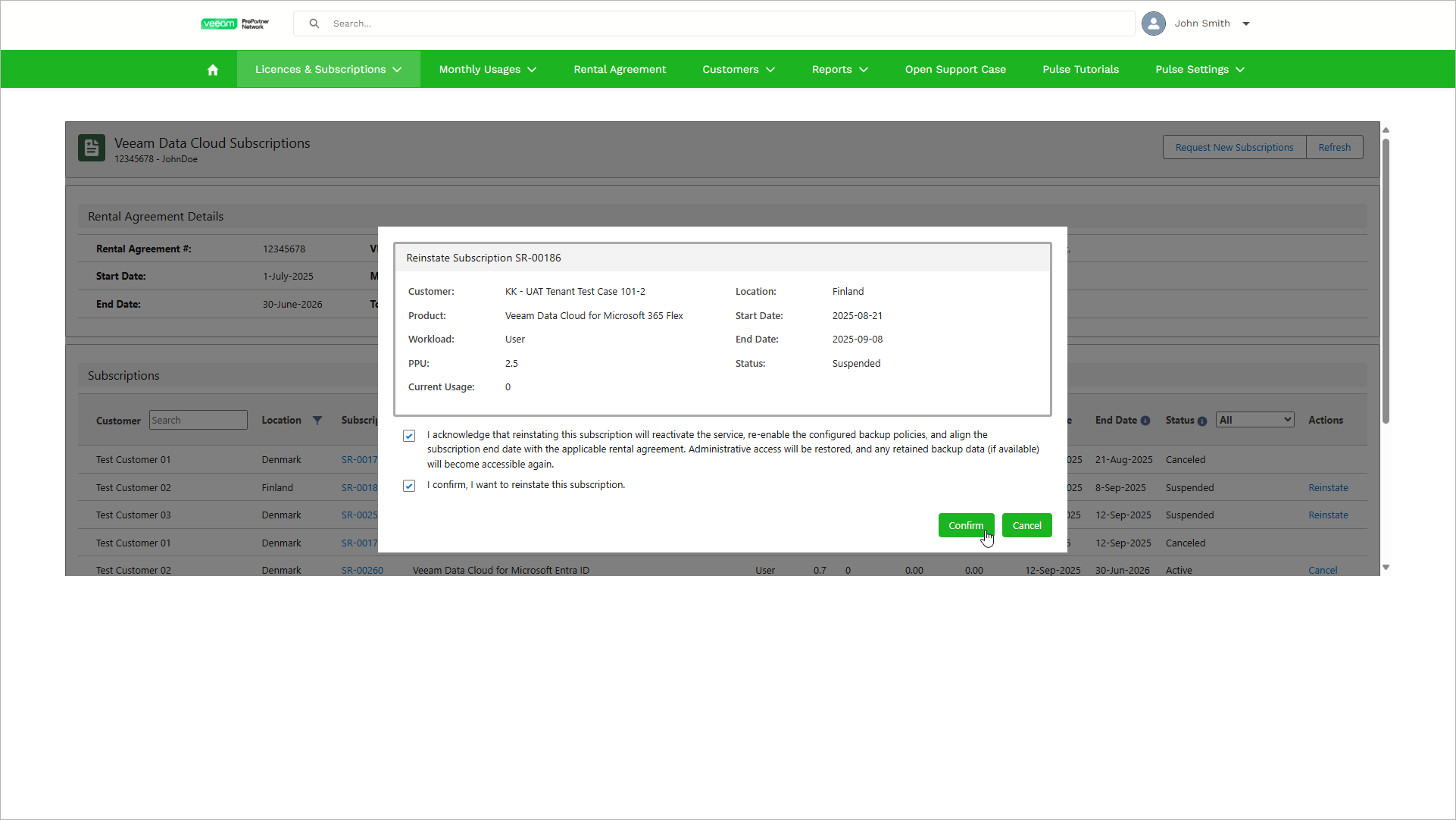Image resolution: width=1456 pixels, height=820 pixels.
Task: Focus the Customer search field
Action: tap(198, 421)
